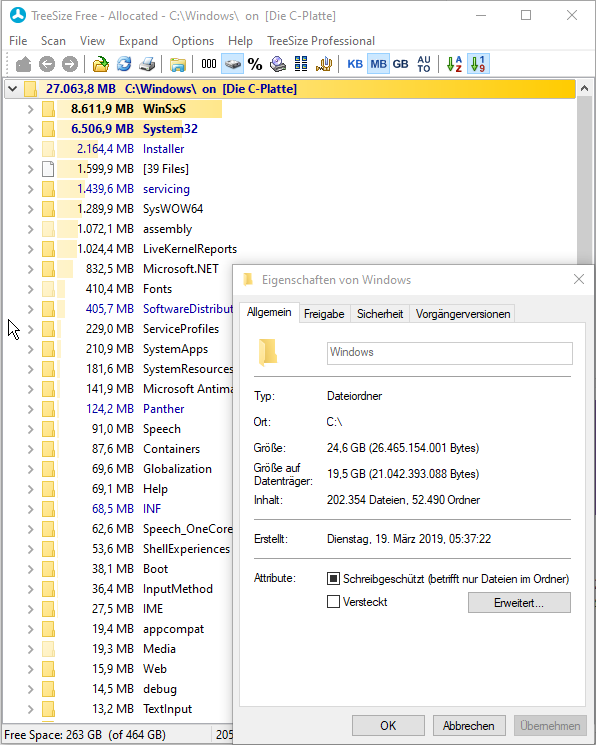The image size is (596, 745).
Task: Open the Help menu
Action: pos(240,41)
